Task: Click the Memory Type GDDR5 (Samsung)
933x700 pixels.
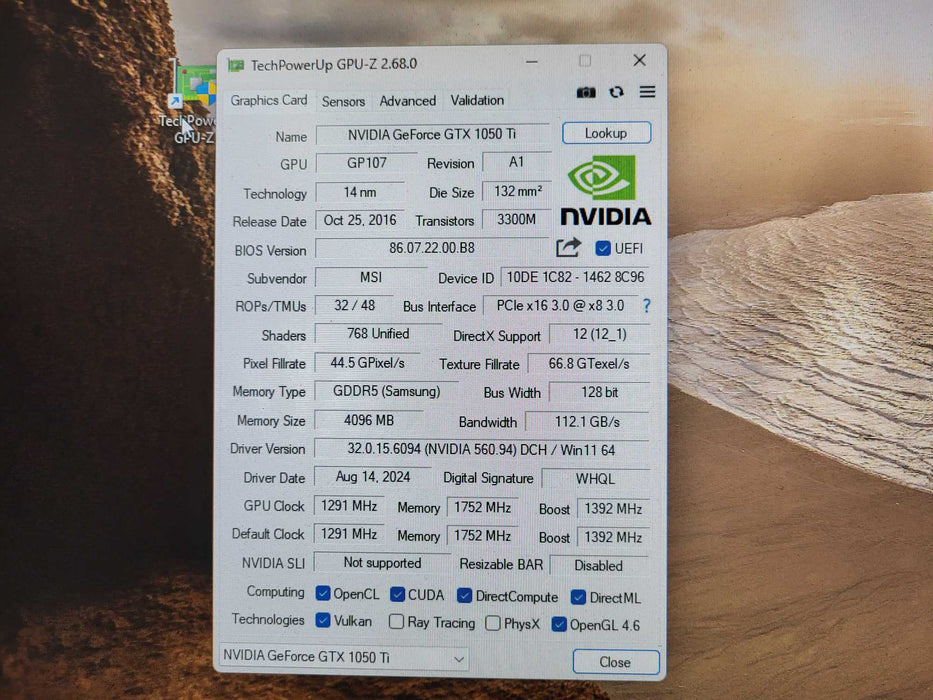Action: pos(386,391)
